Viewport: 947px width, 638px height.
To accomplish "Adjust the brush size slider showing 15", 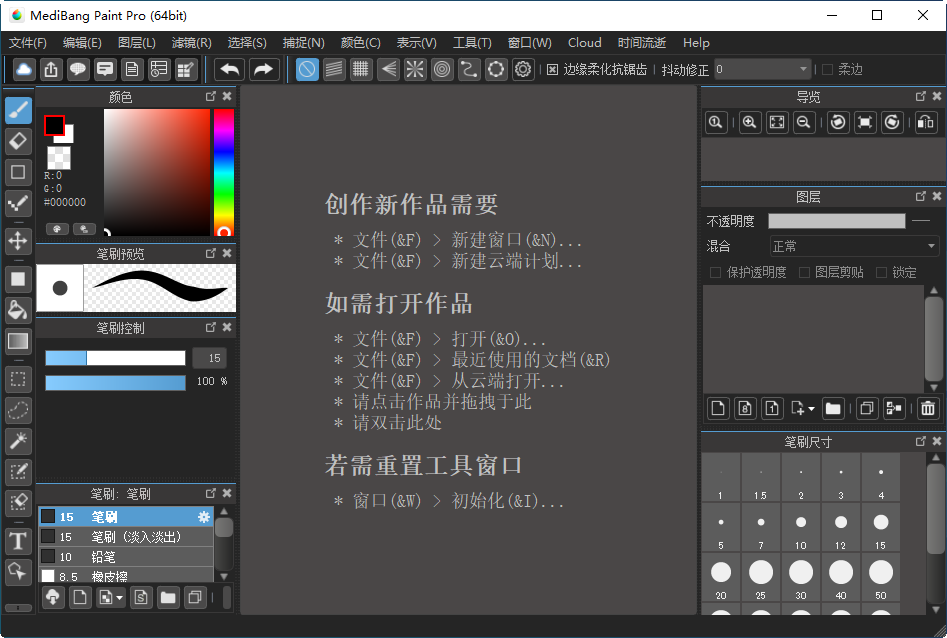I will 115,358.
